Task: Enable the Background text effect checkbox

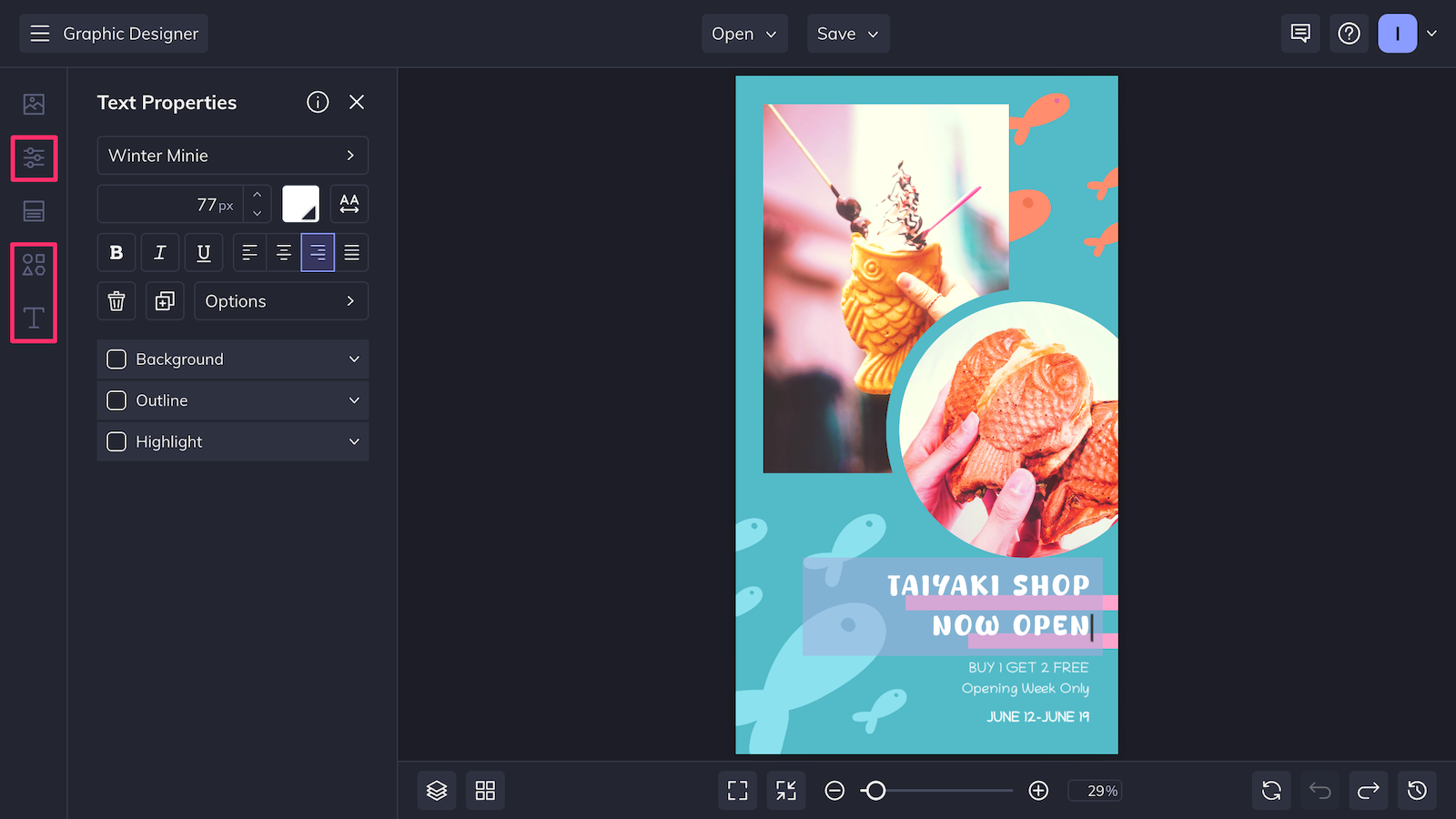Action: (x=116, y=359)
